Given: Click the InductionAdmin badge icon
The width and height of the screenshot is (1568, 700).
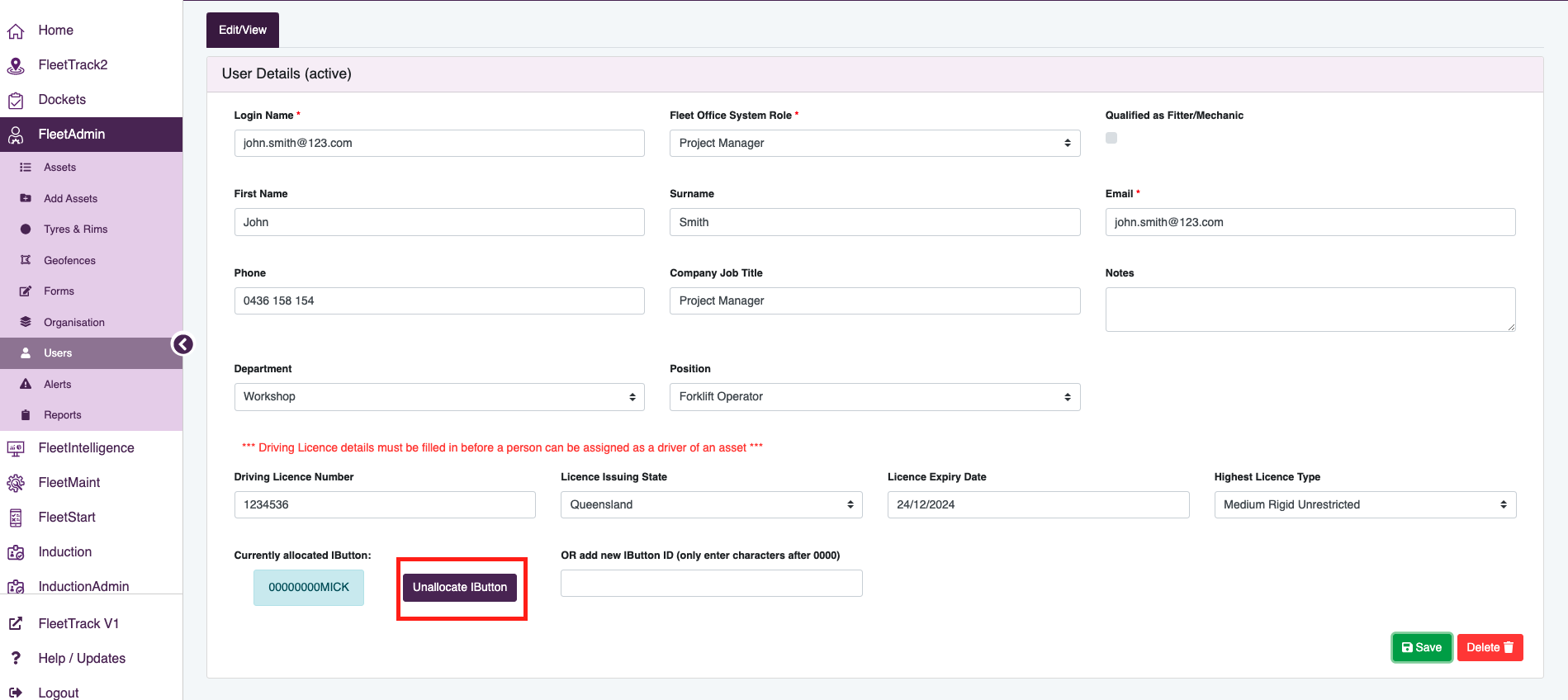Looking at the screenshot, I should 16,587.
